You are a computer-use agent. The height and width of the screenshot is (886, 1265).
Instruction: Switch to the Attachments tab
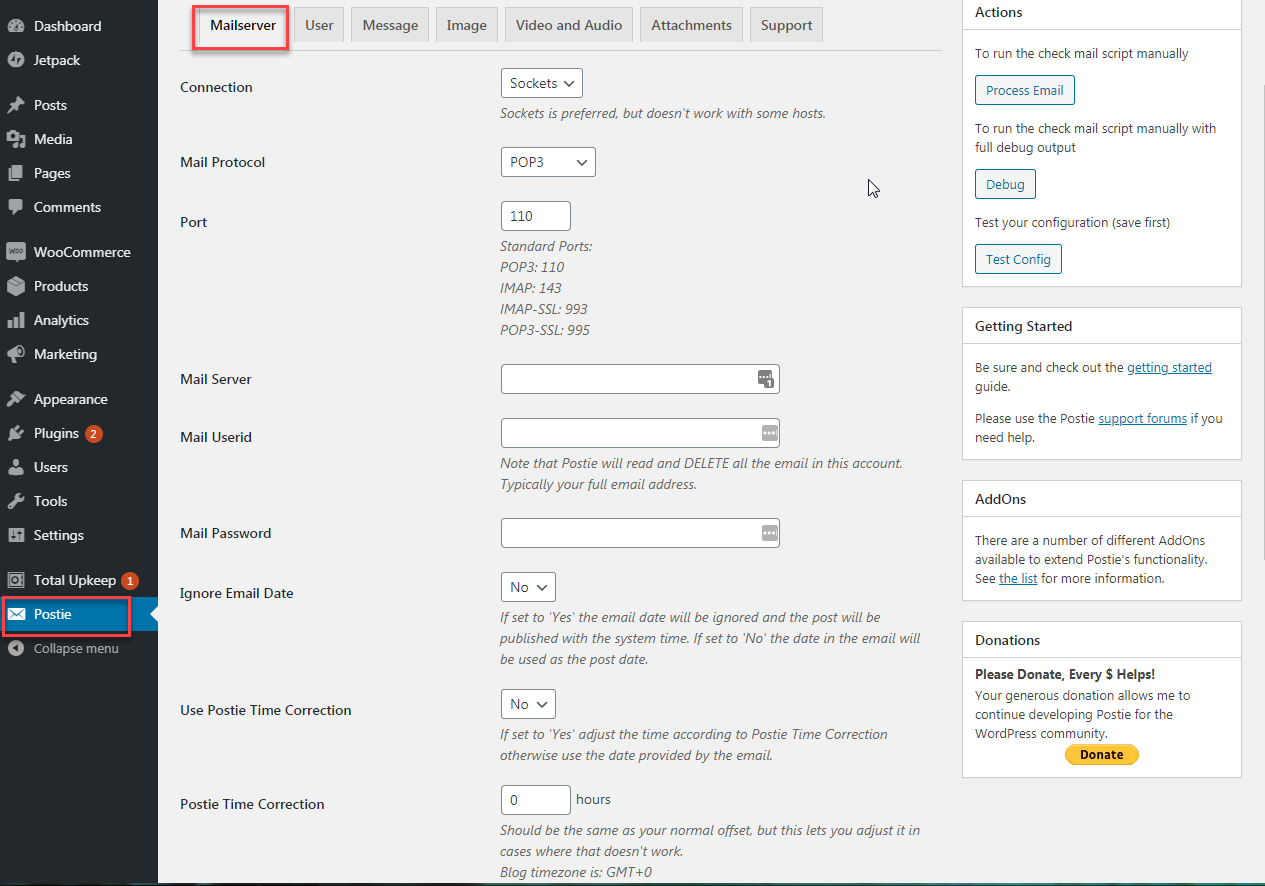coord(691,25)
